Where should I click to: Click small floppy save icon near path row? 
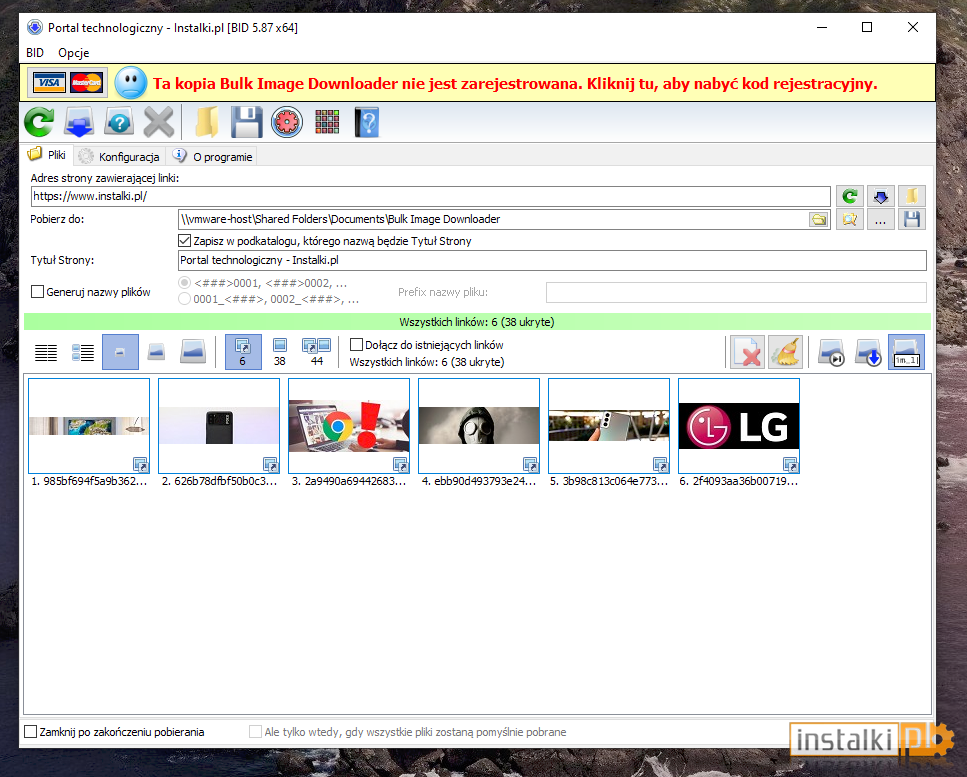(x=911, y=220)
